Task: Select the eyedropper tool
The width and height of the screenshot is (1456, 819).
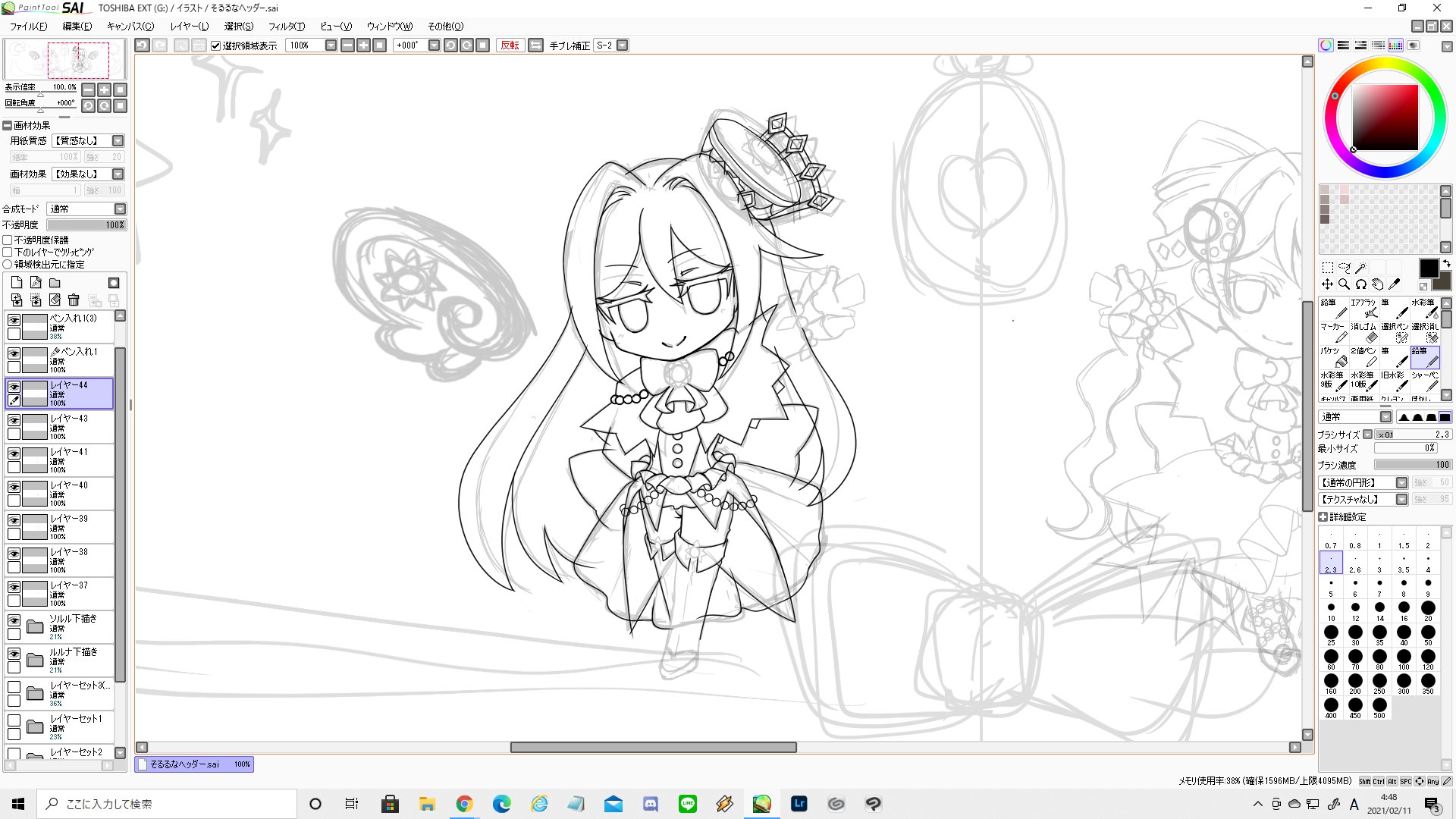Action: (x=1394, y=284)
